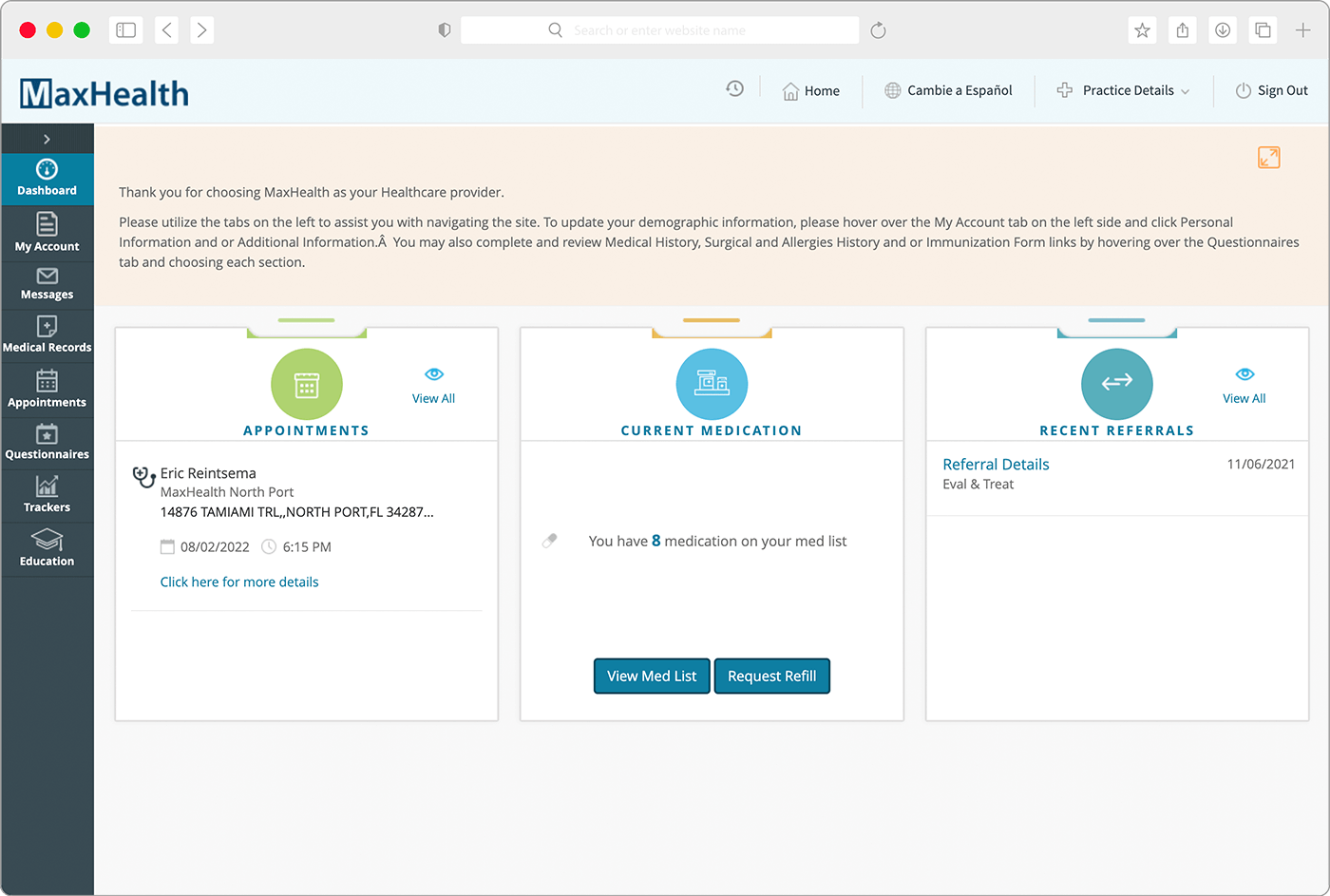Collapse the left navigation sidebar
The image size is (1330, 896).
coord(47,137)
